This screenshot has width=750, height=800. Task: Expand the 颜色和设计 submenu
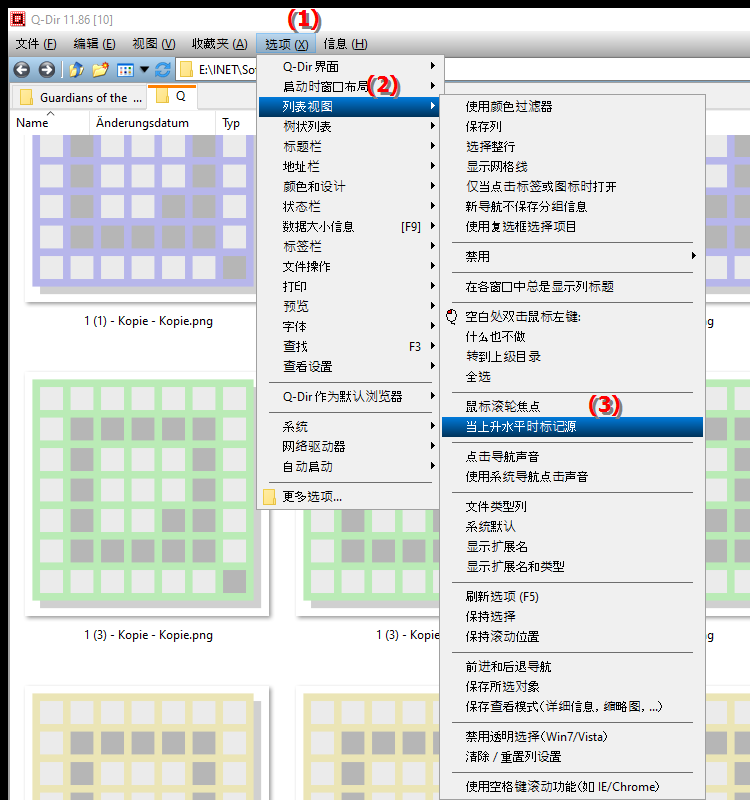pyautogui.click(x=349, y=186)
